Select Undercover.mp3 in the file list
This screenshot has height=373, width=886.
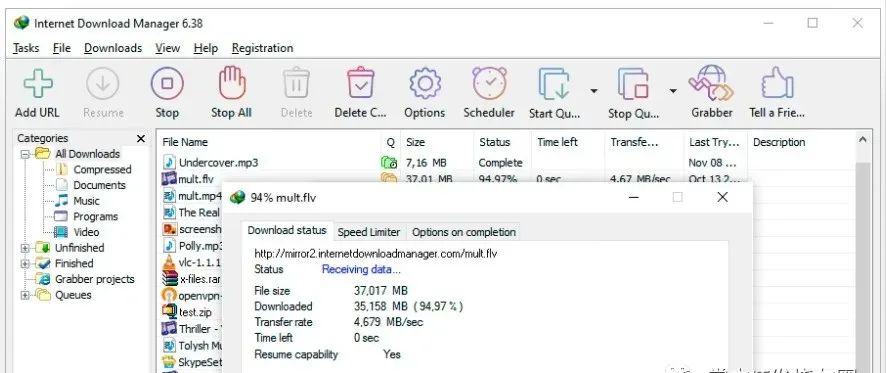[218, 163]
